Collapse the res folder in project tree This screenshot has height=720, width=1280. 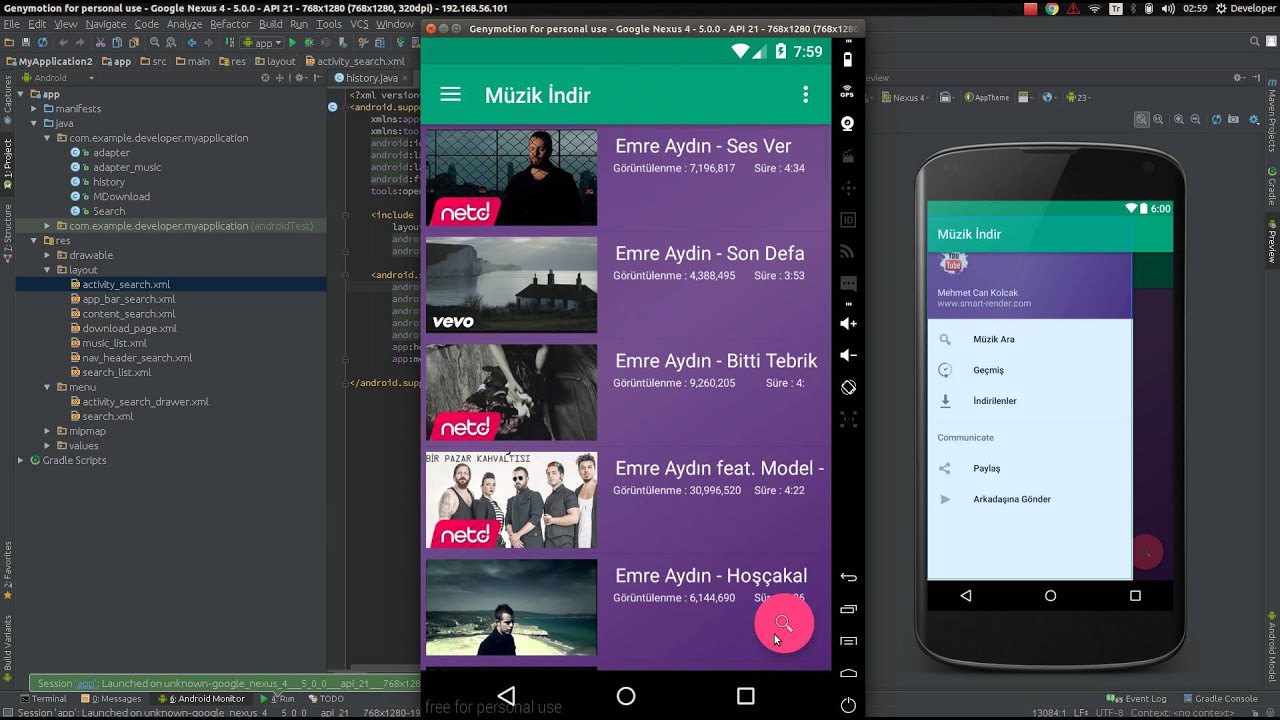click(34, 241)
